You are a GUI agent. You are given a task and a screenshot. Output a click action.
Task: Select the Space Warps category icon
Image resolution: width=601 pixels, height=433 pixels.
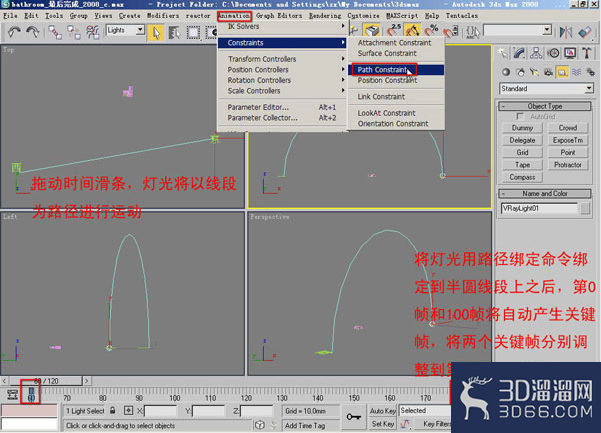coord(576,72)
